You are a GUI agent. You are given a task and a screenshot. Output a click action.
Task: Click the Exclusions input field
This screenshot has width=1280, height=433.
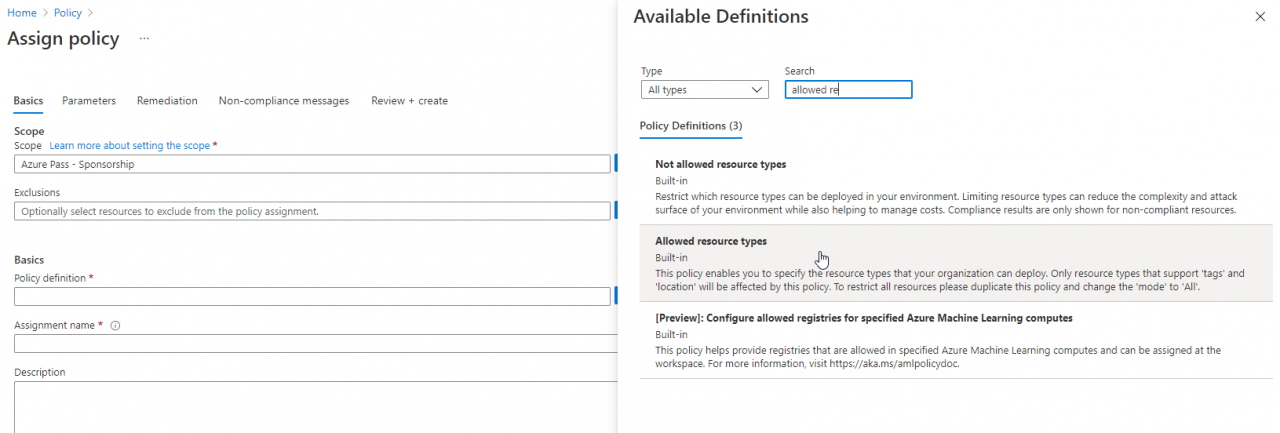(x=311, y=211)
